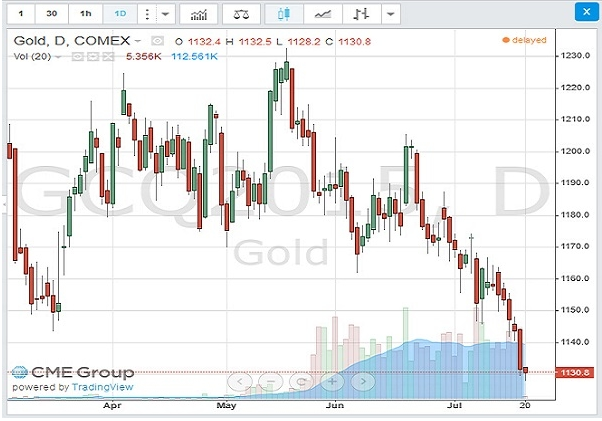Click the CME Group logo
This screenshot has width=602, height=421.
[73, 372]
